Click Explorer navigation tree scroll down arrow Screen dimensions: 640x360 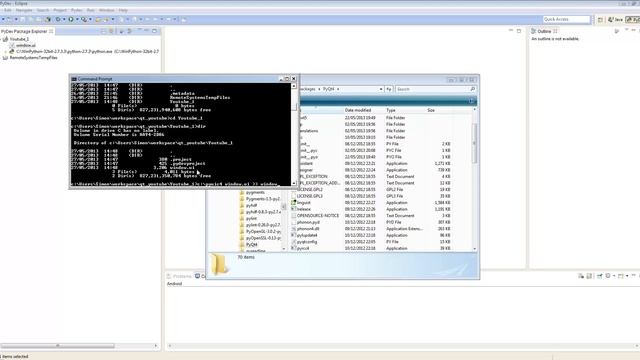pyautogui.click(x=284, y=249)
